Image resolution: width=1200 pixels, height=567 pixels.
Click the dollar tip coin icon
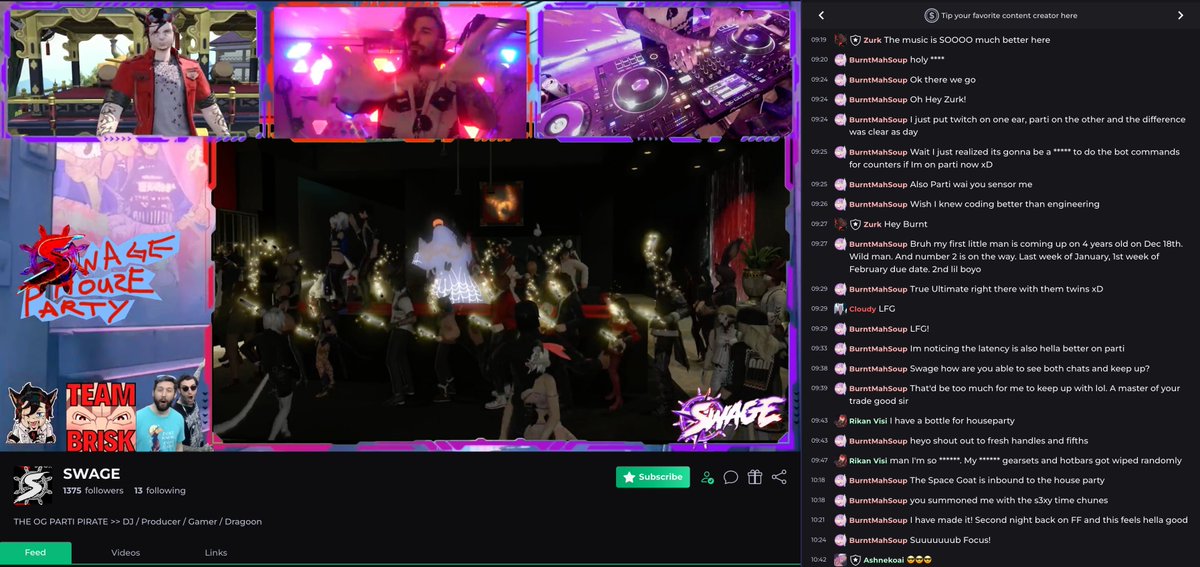click(932, 15)
